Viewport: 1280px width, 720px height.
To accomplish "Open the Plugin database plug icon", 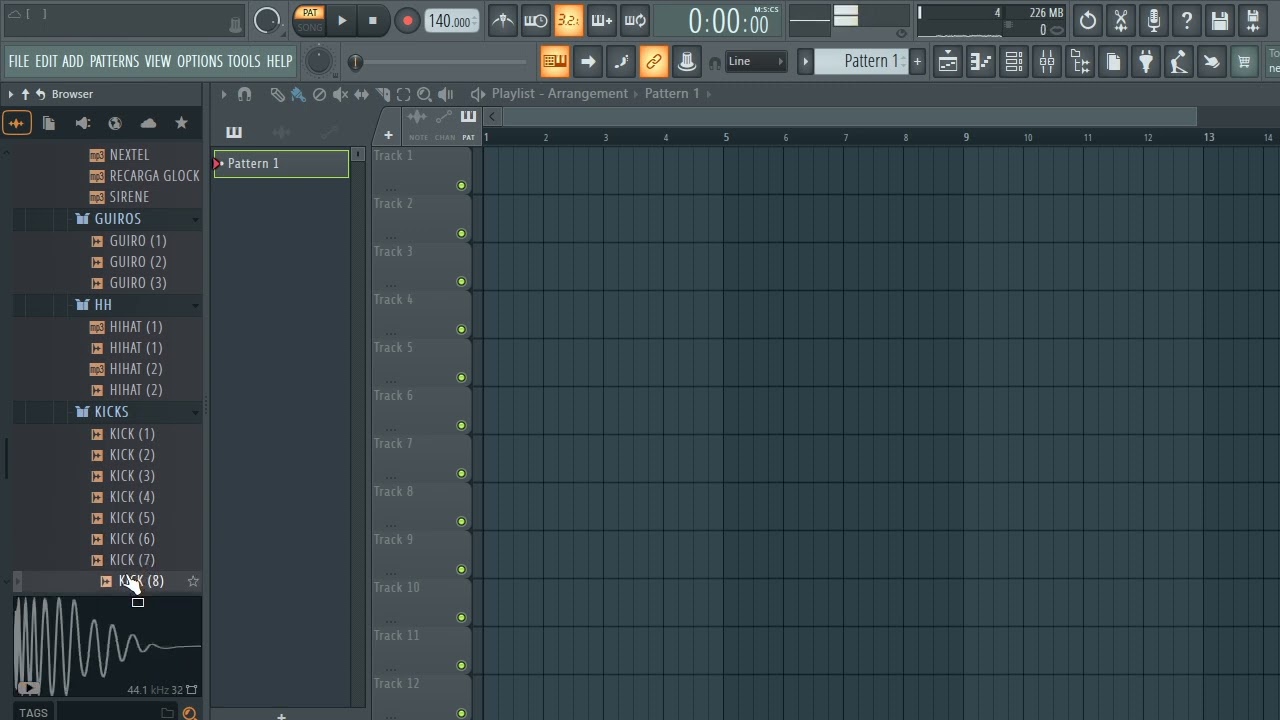I will (x=1146, y=62).
